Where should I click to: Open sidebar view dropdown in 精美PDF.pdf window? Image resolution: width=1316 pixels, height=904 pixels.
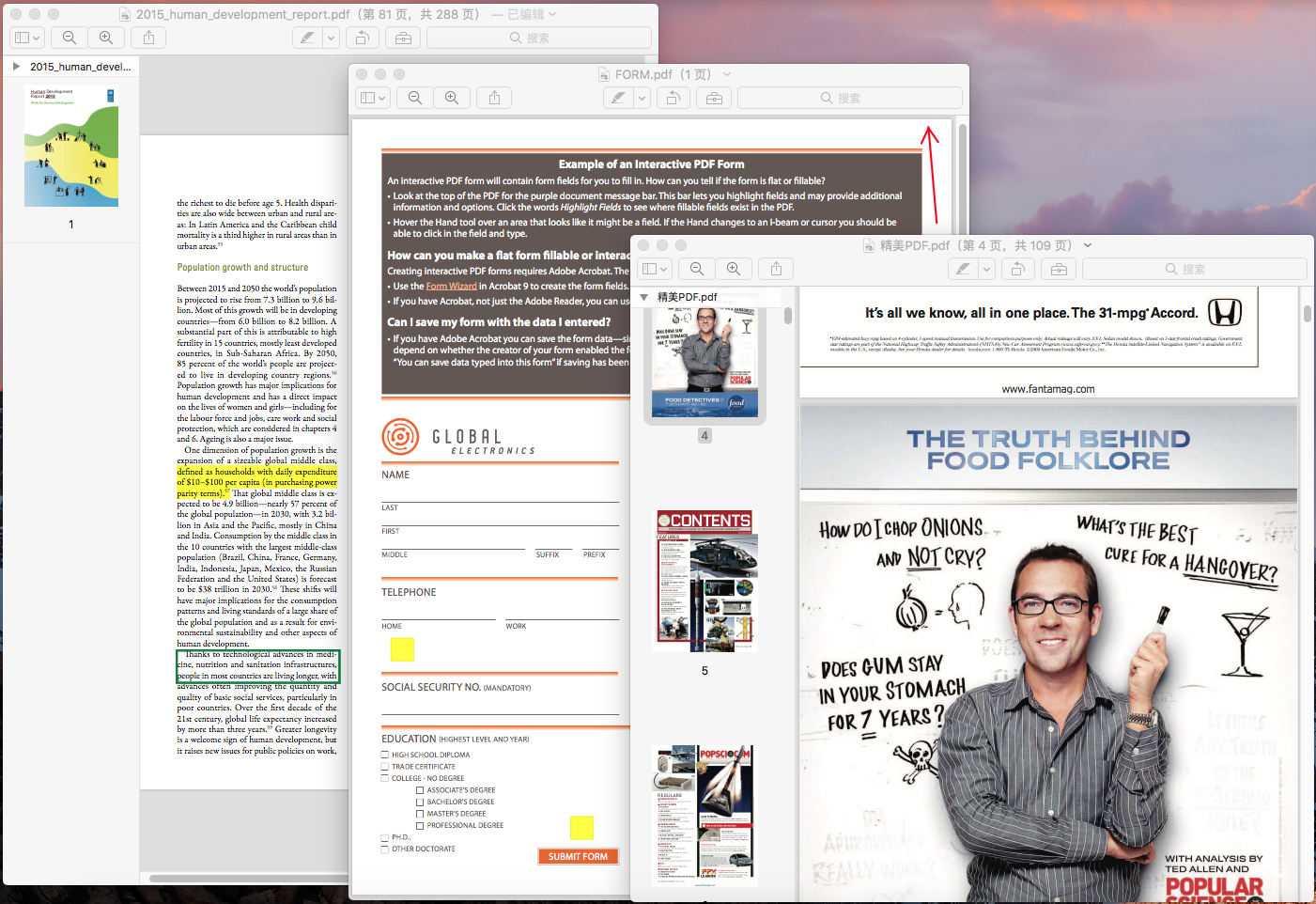pyautogui.click(x=655, y=269)
